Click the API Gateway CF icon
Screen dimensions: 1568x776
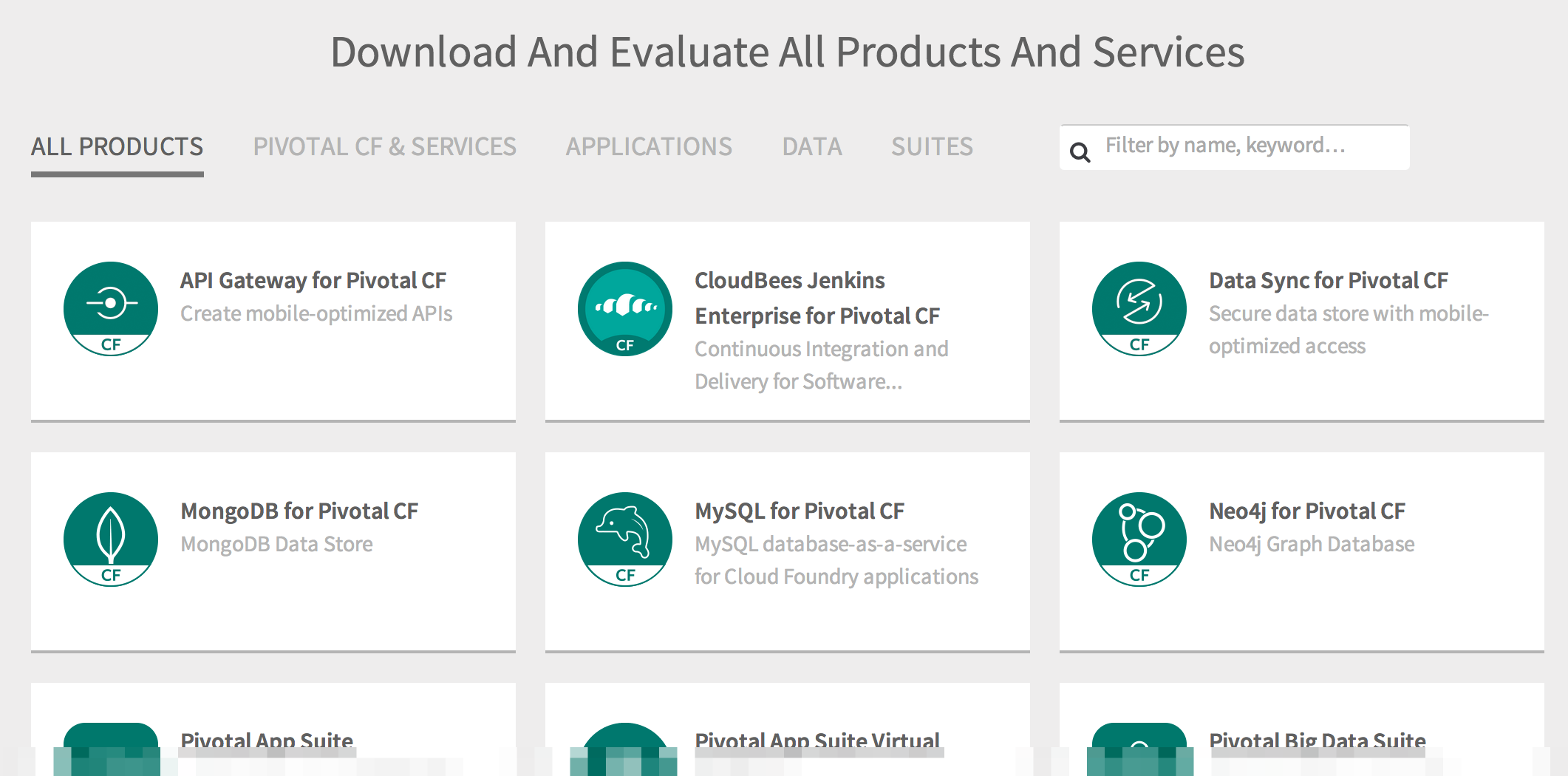click(x=111, y=309)
